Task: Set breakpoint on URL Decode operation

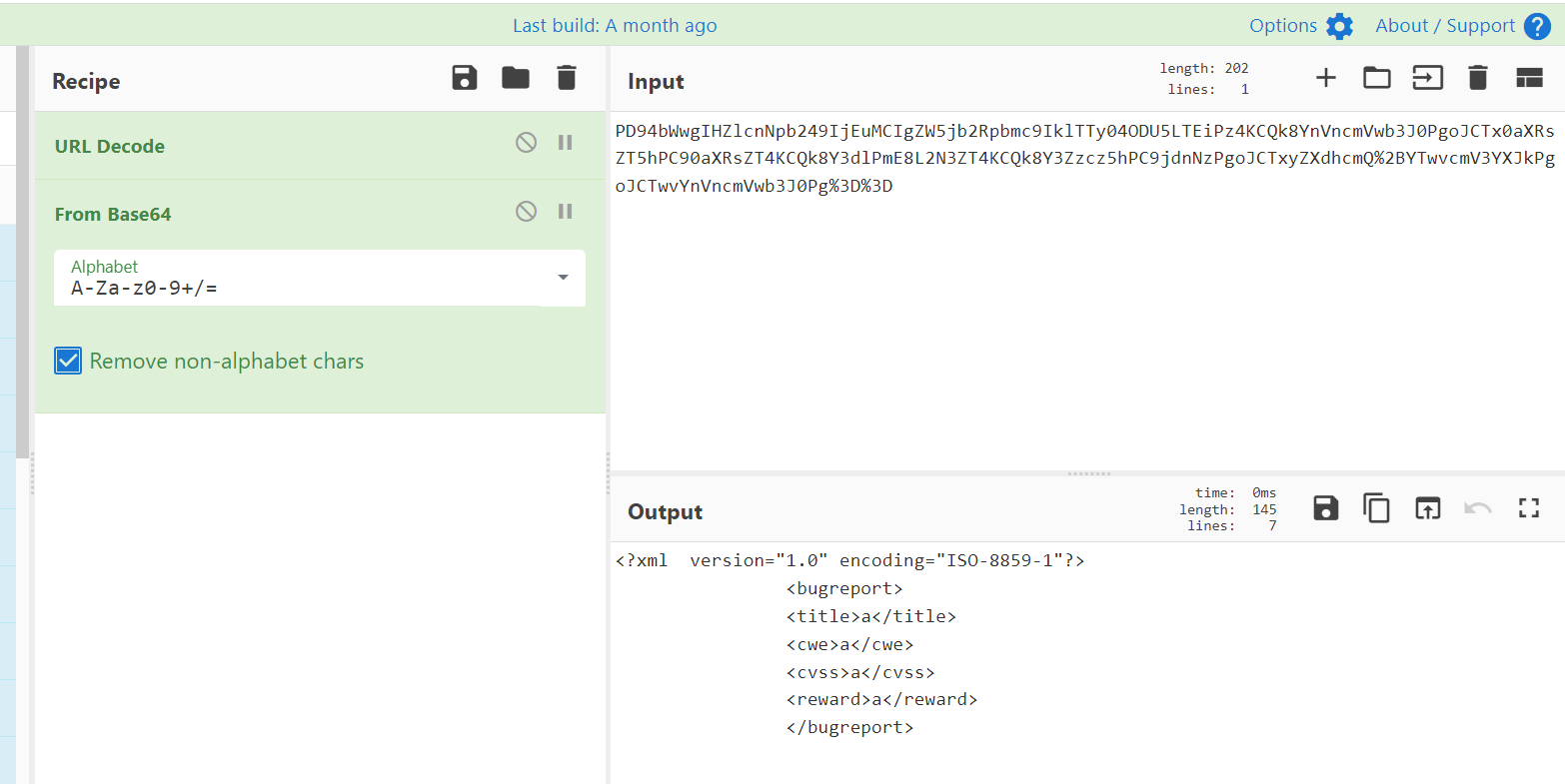Action: 565,143
